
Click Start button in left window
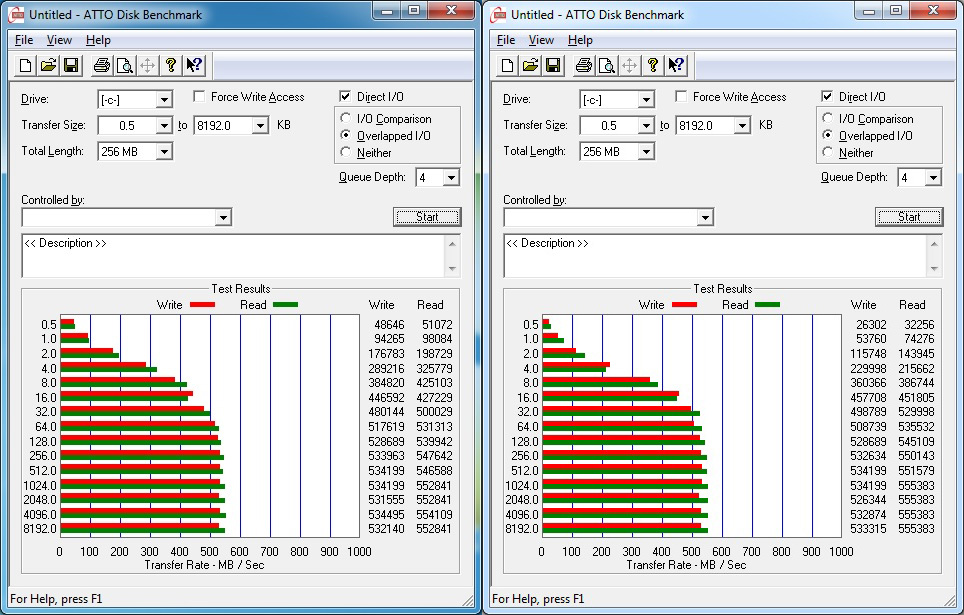[427, 216]
